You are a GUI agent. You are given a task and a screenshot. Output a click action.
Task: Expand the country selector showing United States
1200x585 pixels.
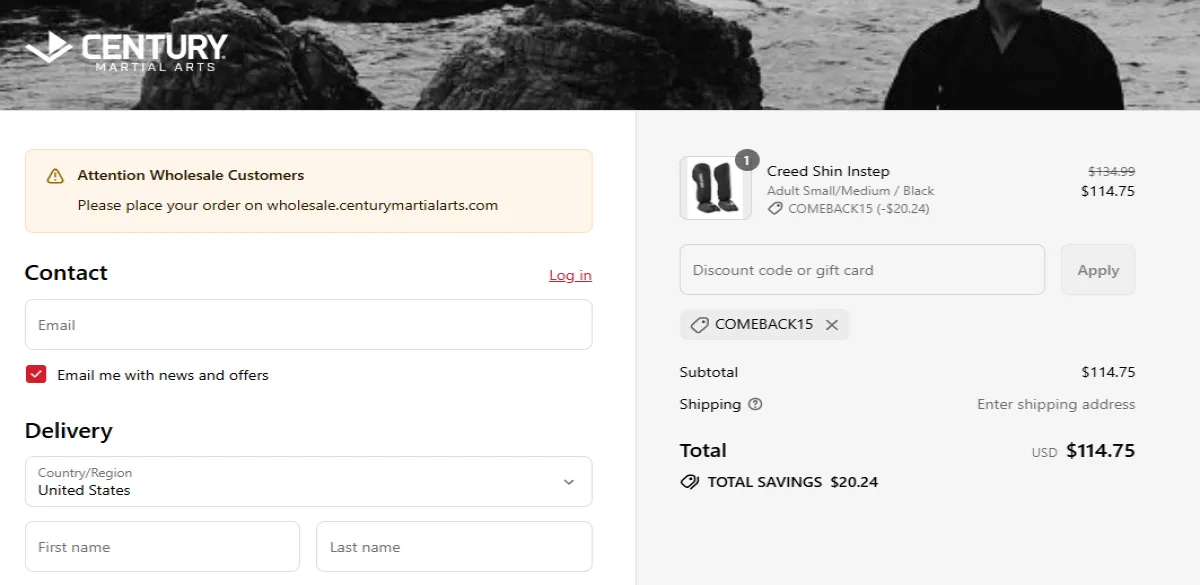[308, 481]
